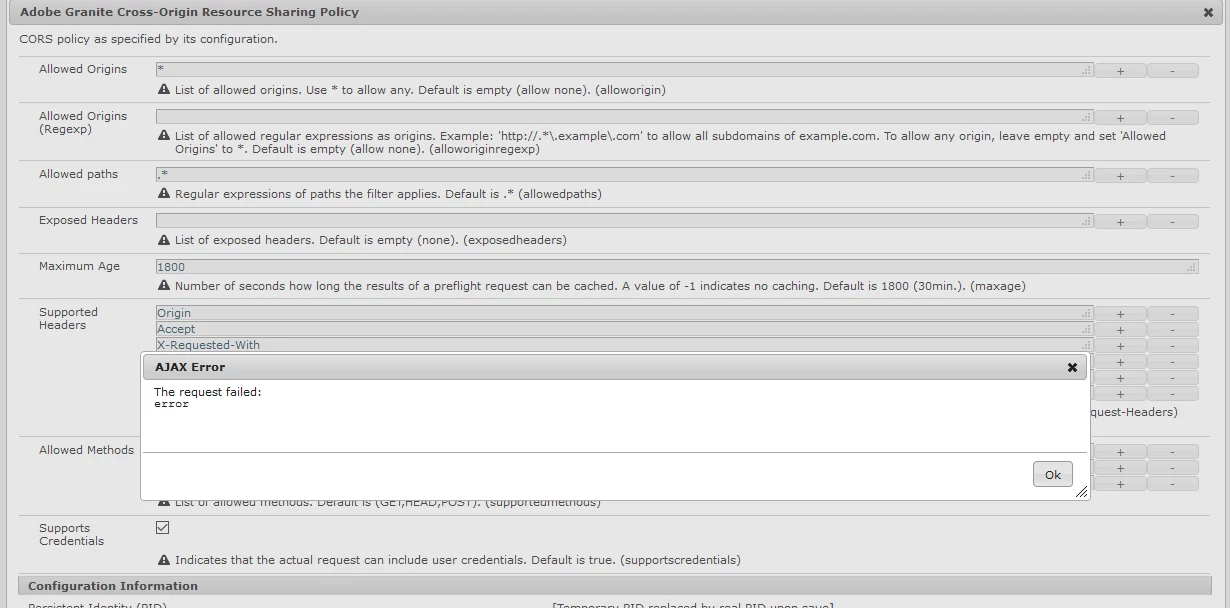Remove the Origin supported header row
The image size is (1230, 608).
tap(1172, 314)
